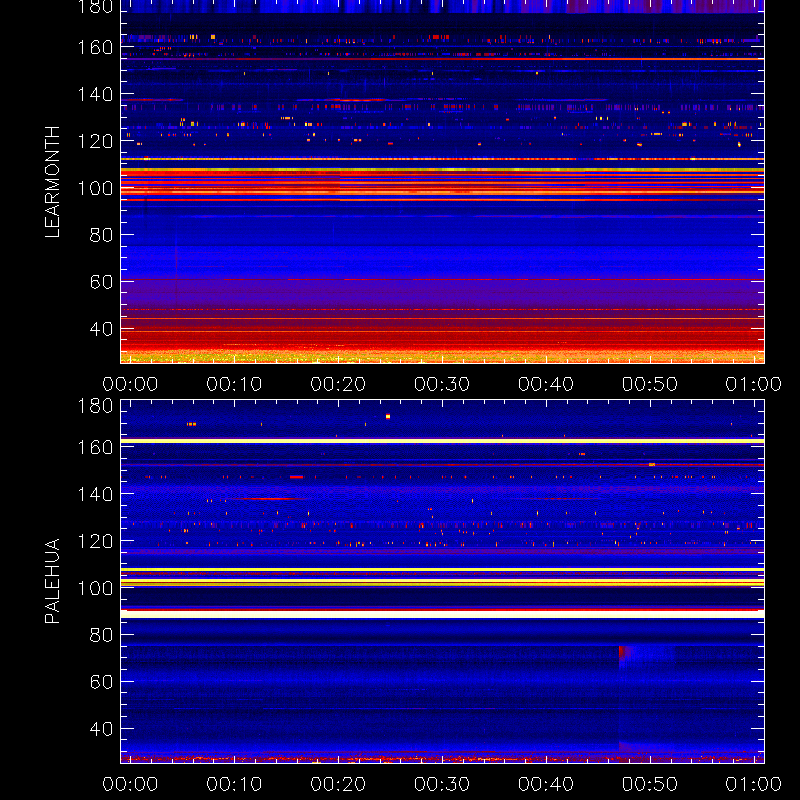
Task: Select the 120 tick label on the Learmonth plot
Action: (x=95, y=141)
